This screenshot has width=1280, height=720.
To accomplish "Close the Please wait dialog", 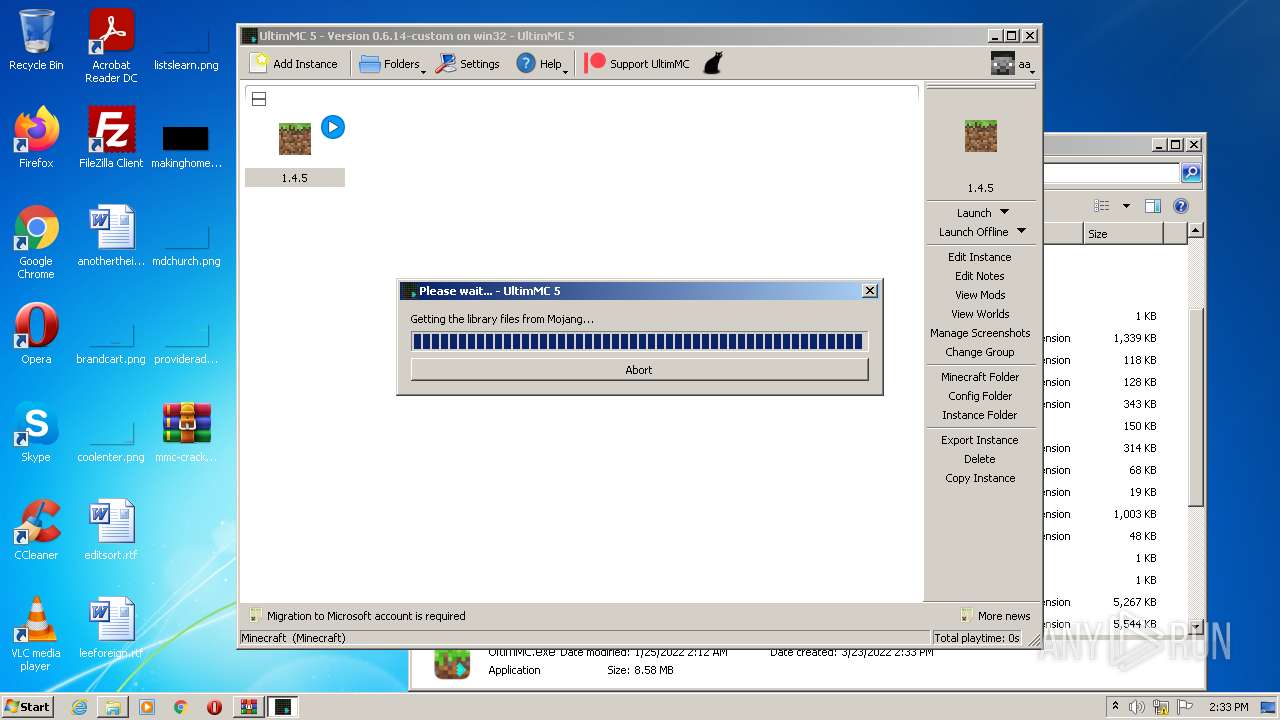I will (x=869, y=291).
